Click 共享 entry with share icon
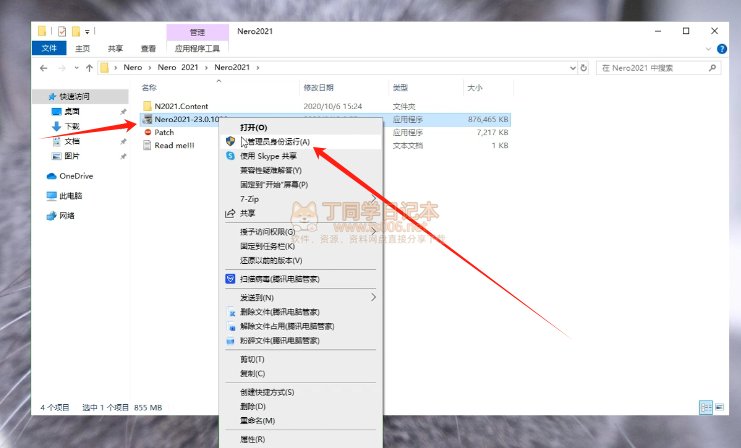Screen dimensions: 741x448 coord(301,213)
